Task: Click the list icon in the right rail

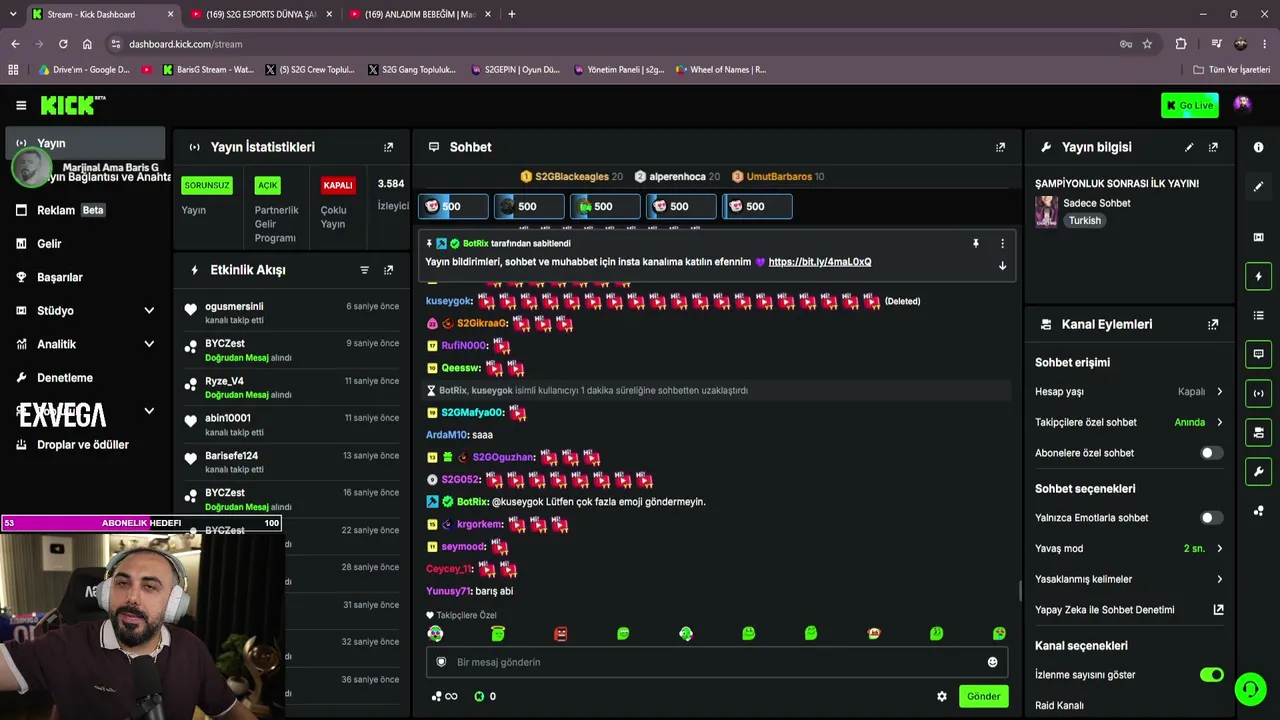Action: [x=1258, y=315]
